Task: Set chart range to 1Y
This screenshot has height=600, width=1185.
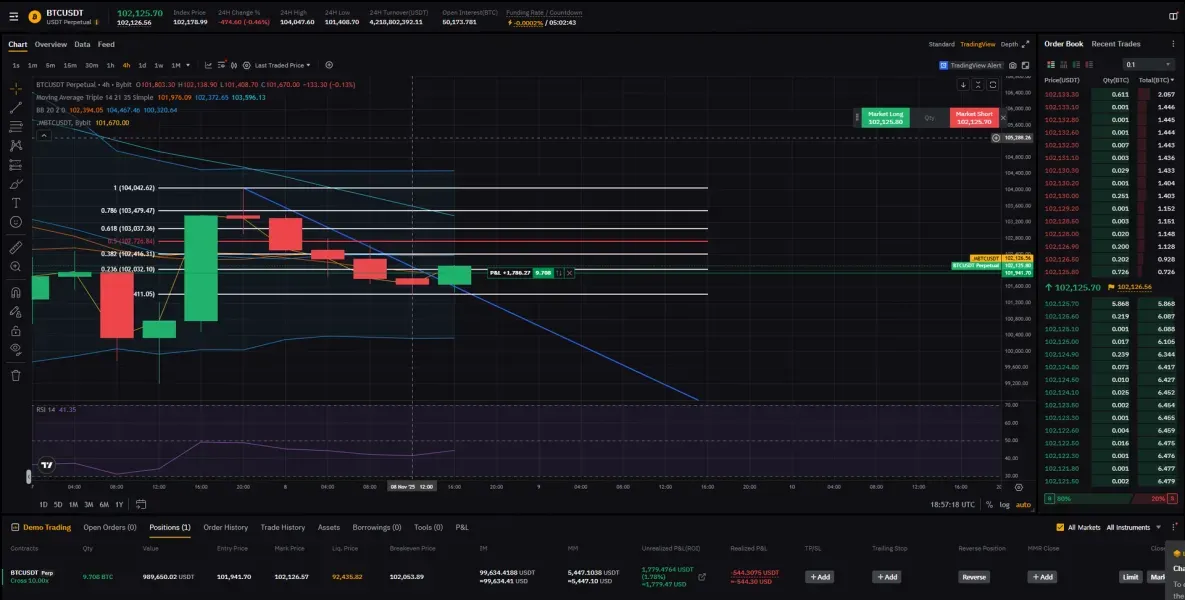Action: click(119, 505)
